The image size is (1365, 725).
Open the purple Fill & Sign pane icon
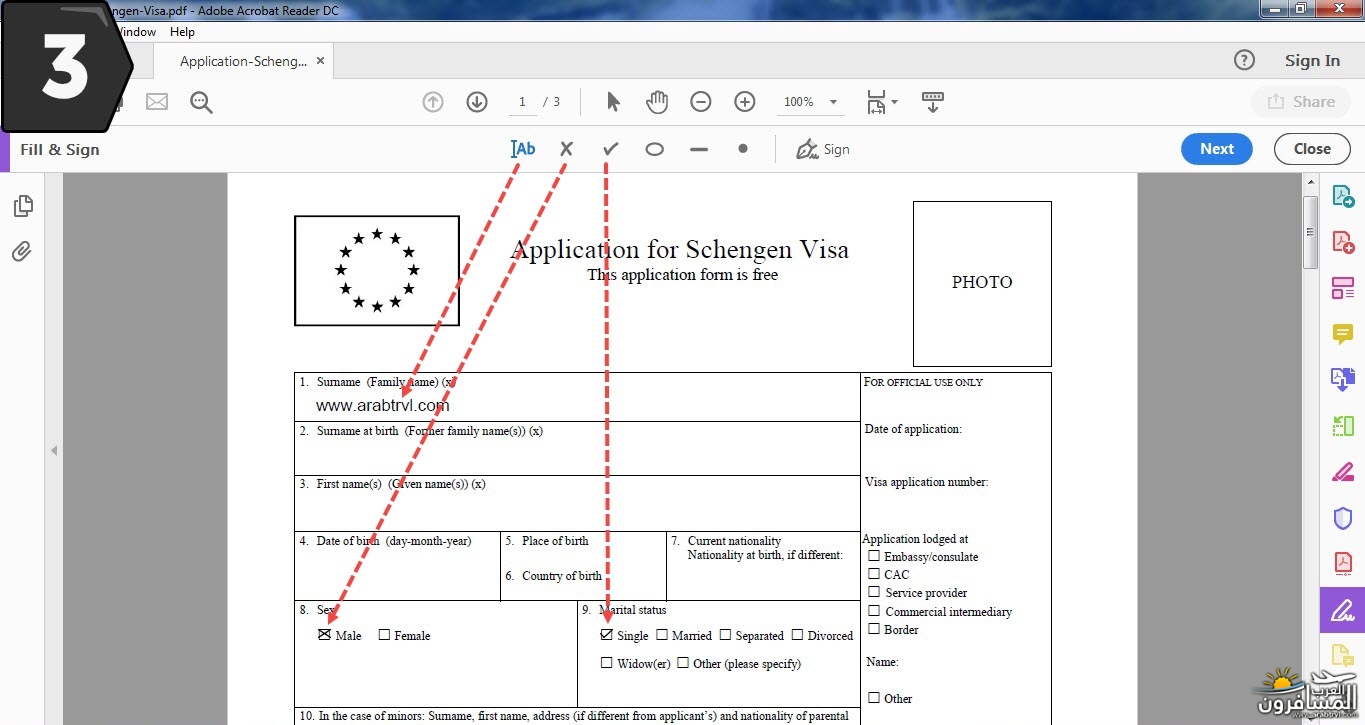[1342, 609]
